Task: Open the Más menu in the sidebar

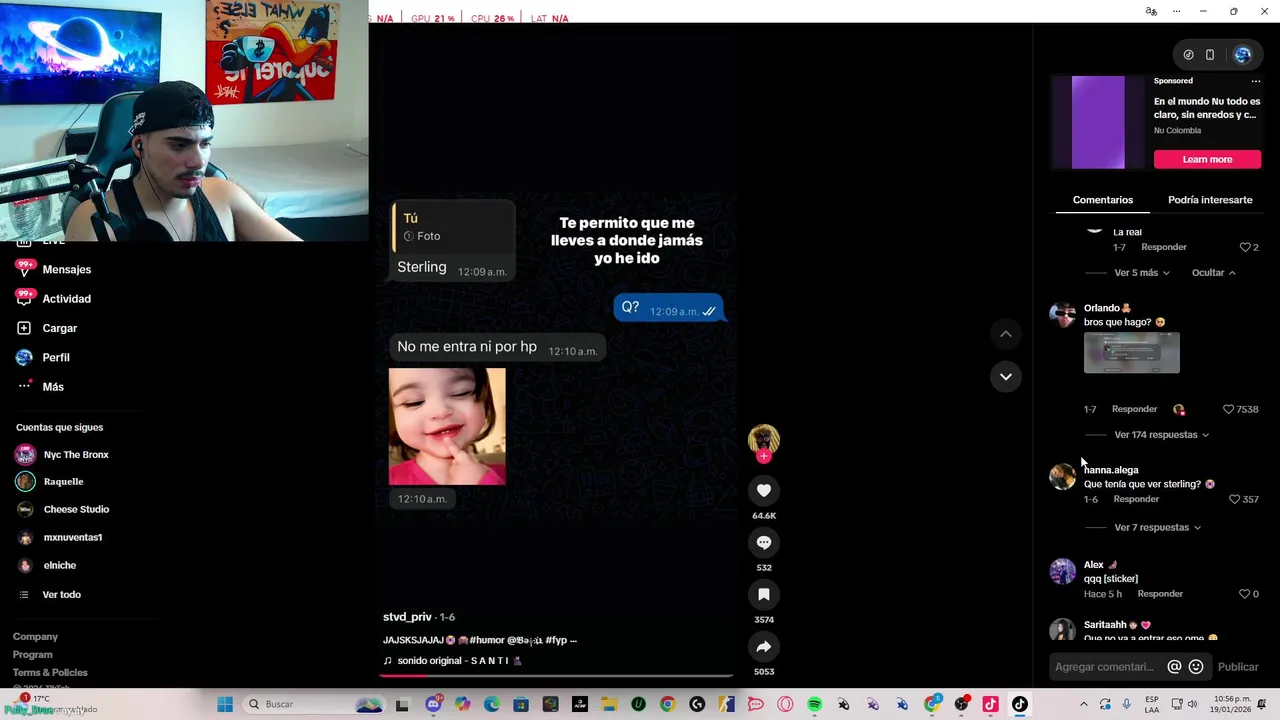Action: pyautogui.click(x=40, y=386)
